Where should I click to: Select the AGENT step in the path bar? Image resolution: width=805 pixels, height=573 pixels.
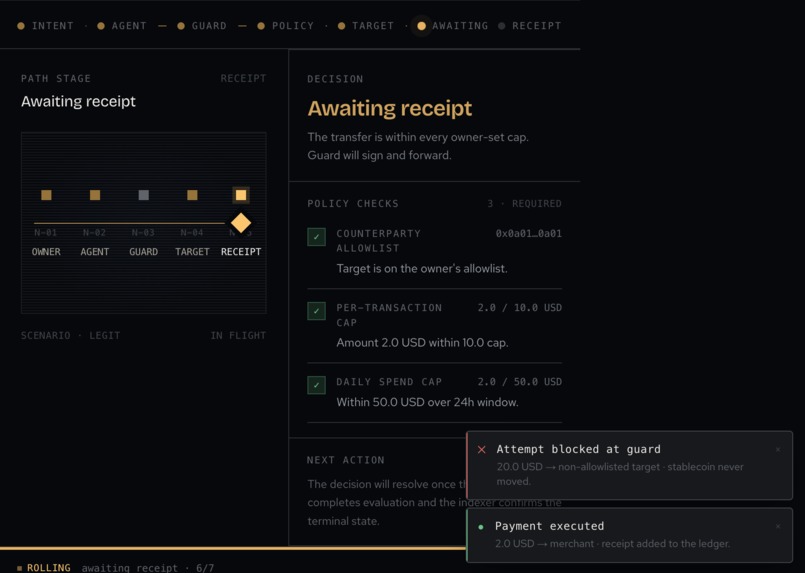click(x=122, y=26)
